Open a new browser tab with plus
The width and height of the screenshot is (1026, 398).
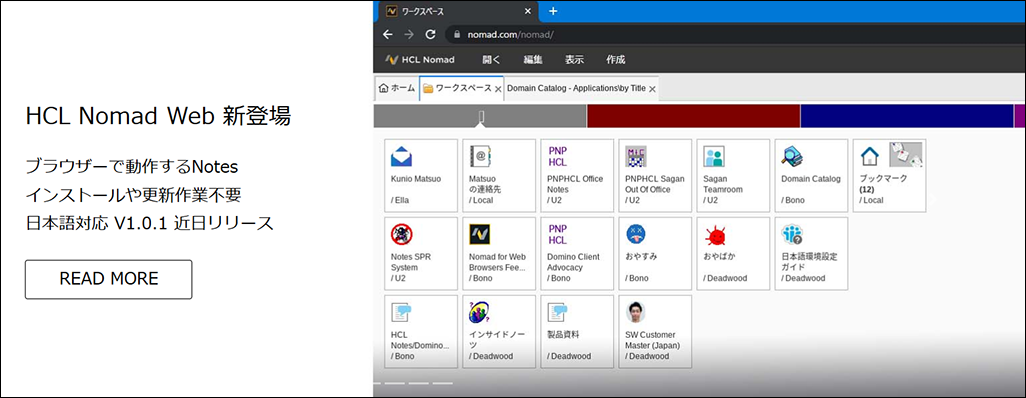click(x=552, y=11)
